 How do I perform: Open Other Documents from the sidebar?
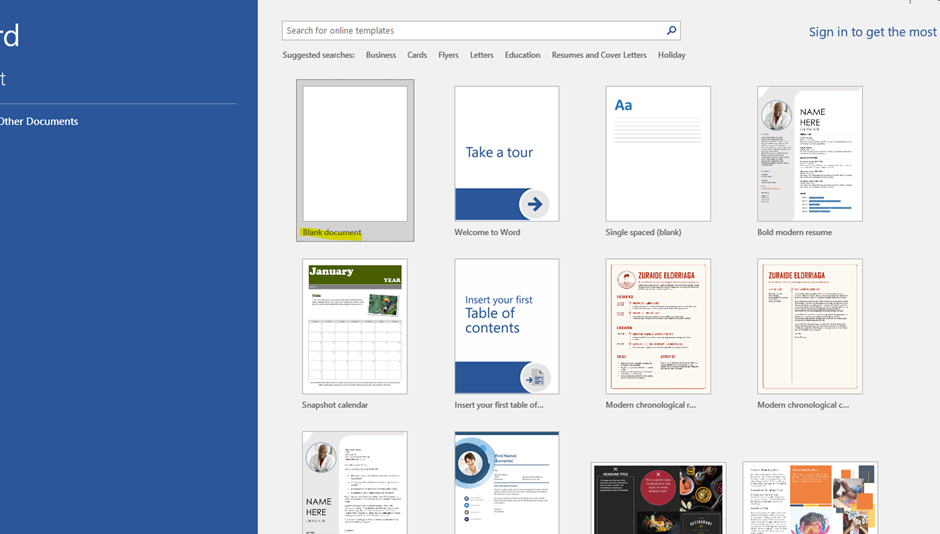(39, 121)
